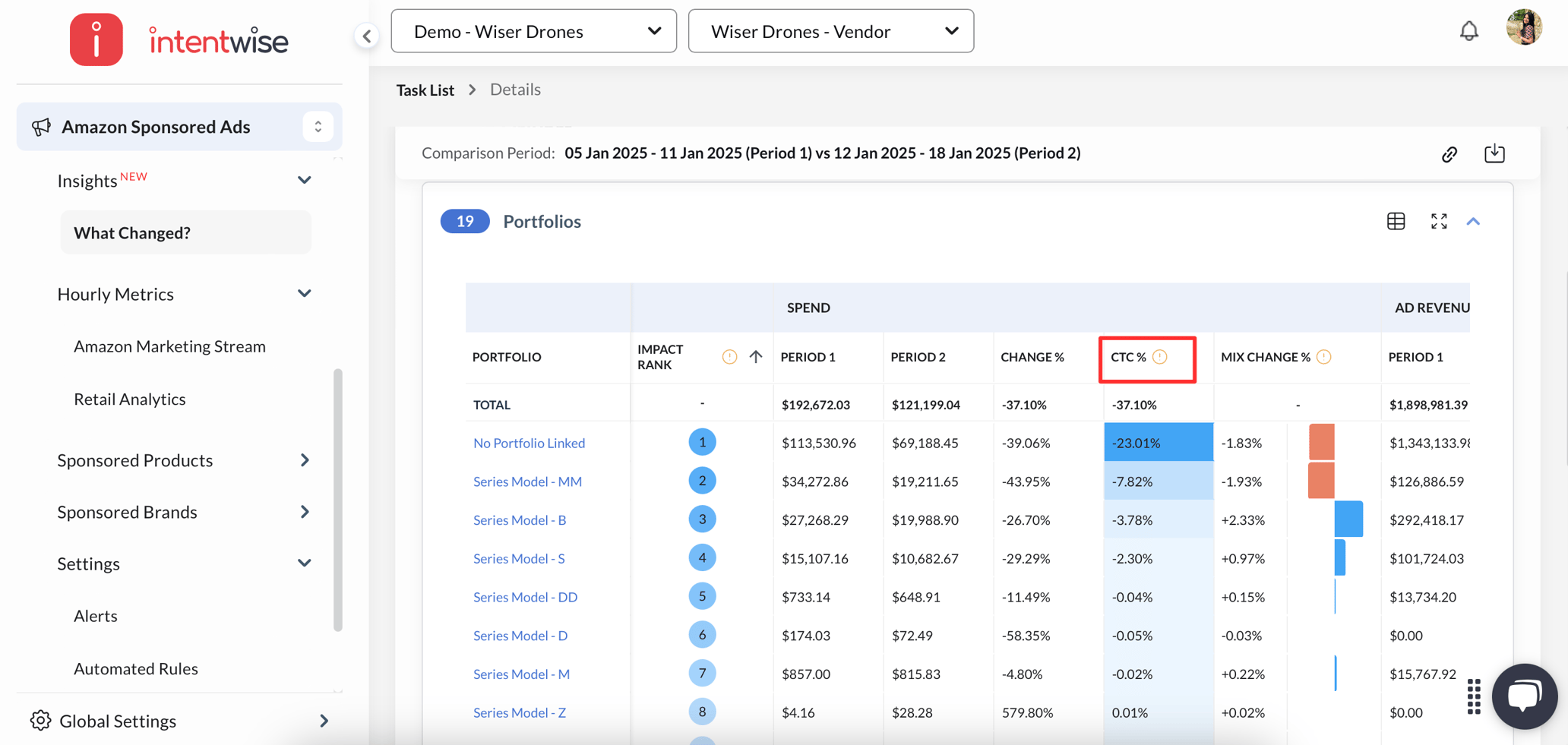The width and height of the screenshot is (1568, 745).
Task: Open Automated Rules page
Action: point(136,668)
